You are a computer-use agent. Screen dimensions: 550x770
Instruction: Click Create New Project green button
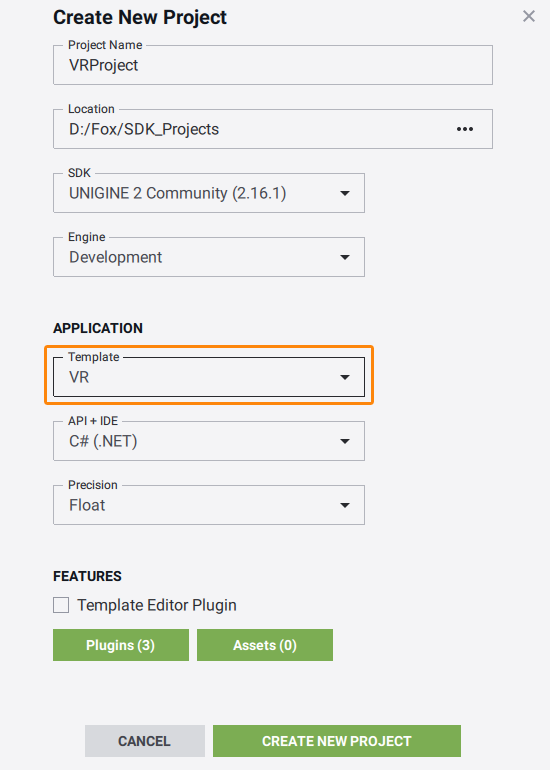tap(337, 741)
